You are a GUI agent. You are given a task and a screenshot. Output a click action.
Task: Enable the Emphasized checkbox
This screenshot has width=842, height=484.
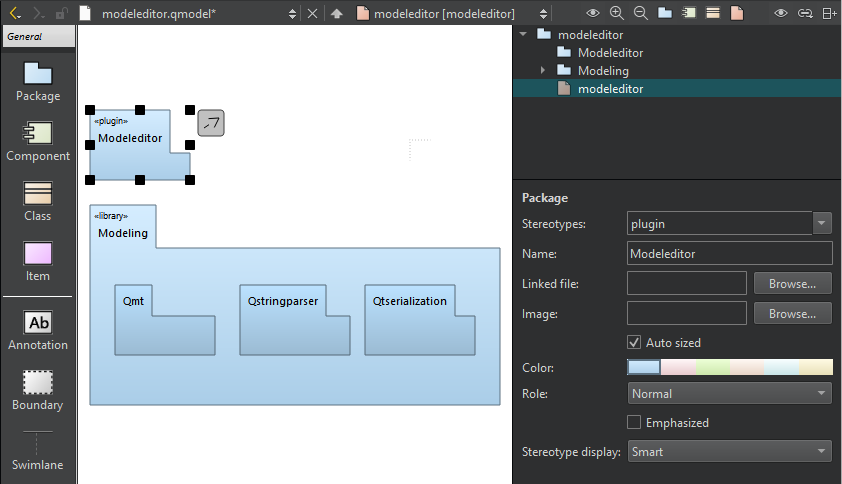click(x=634, y=422)
